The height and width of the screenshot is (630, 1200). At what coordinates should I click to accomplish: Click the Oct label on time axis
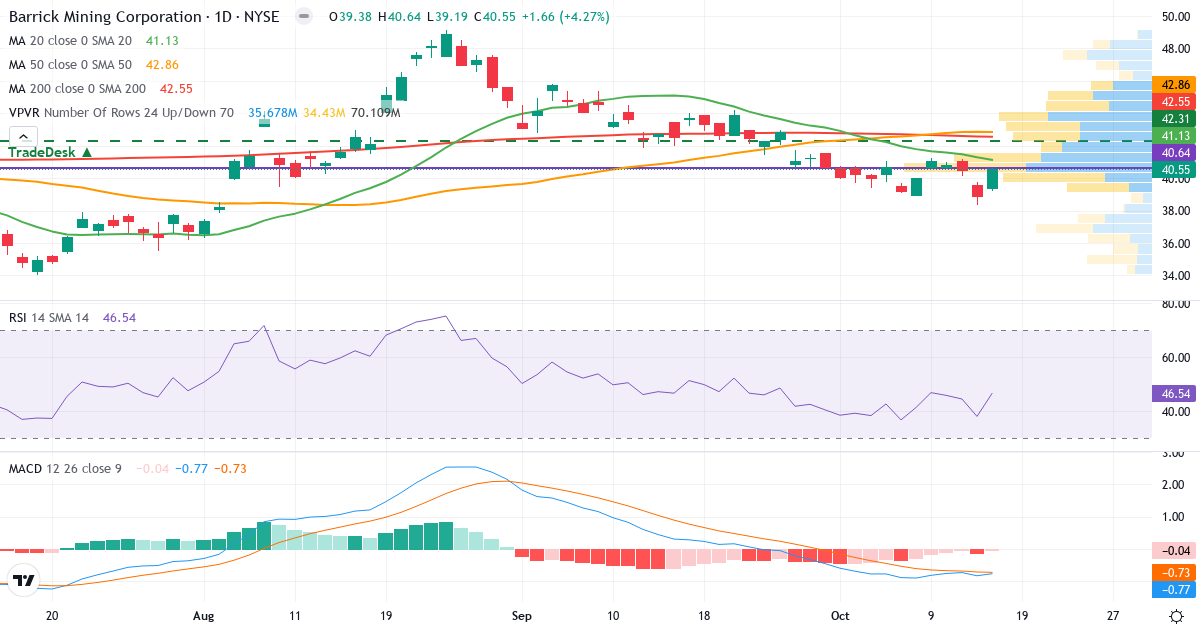[x=840, y=616]
